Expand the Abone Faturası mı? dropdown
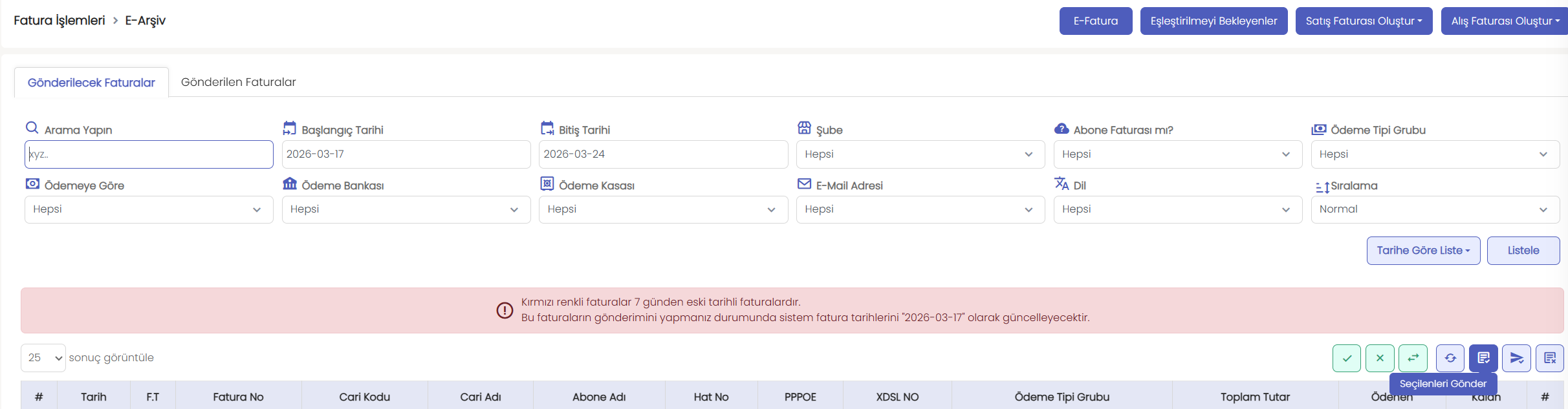Viewport: 1568px width, 409px height. pyautogui.click(x=1177, y=154)
